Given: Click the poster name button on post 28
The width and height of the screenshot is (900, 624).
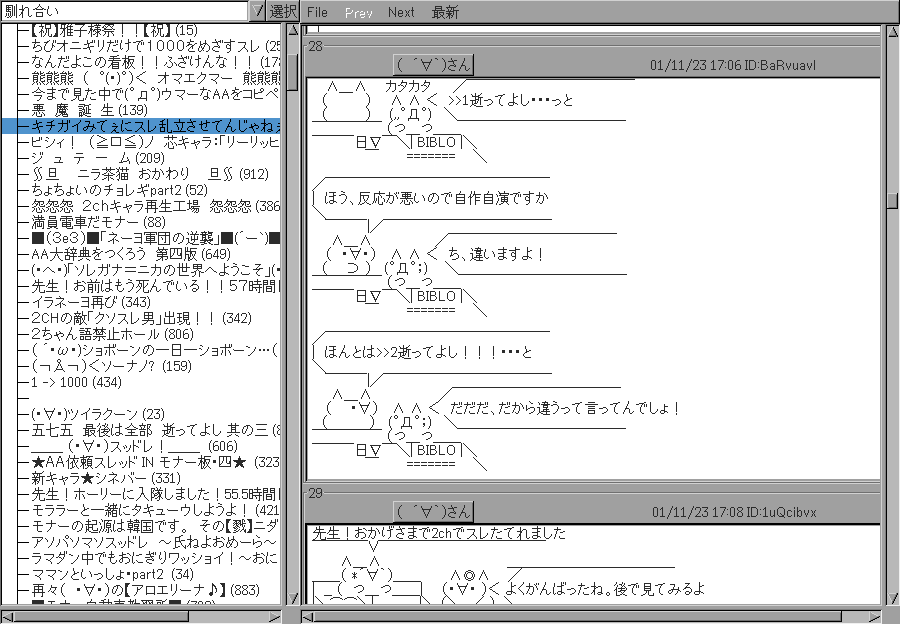Looking at the screenshot, I should click(433, 64).
